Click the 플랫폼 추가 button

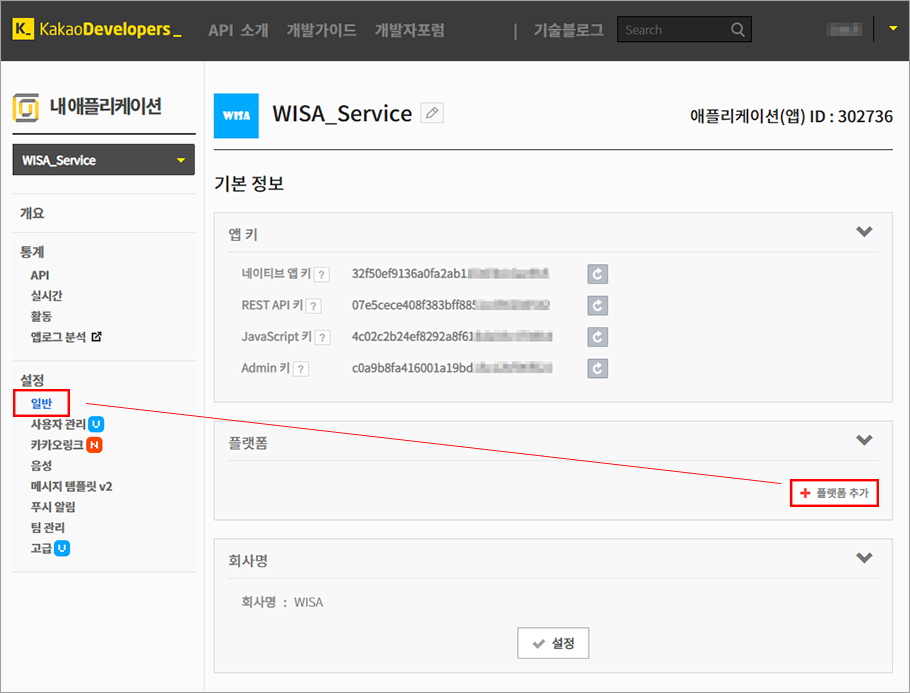[x=834, y=493]
